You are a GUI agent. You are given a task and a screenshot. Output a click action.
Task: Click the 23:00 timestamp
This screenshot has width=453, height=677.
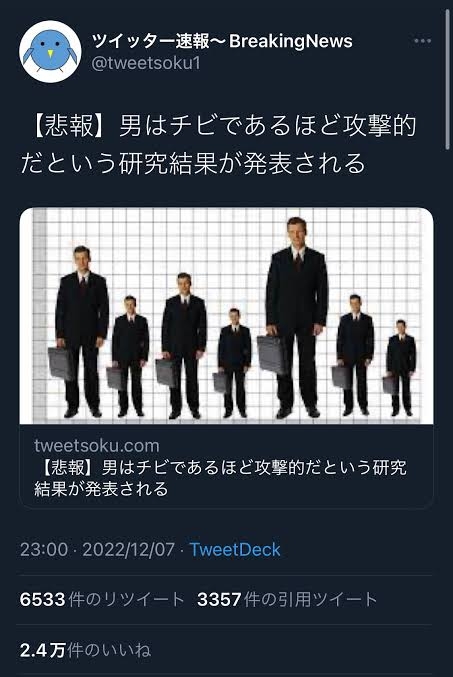point(44,550)
